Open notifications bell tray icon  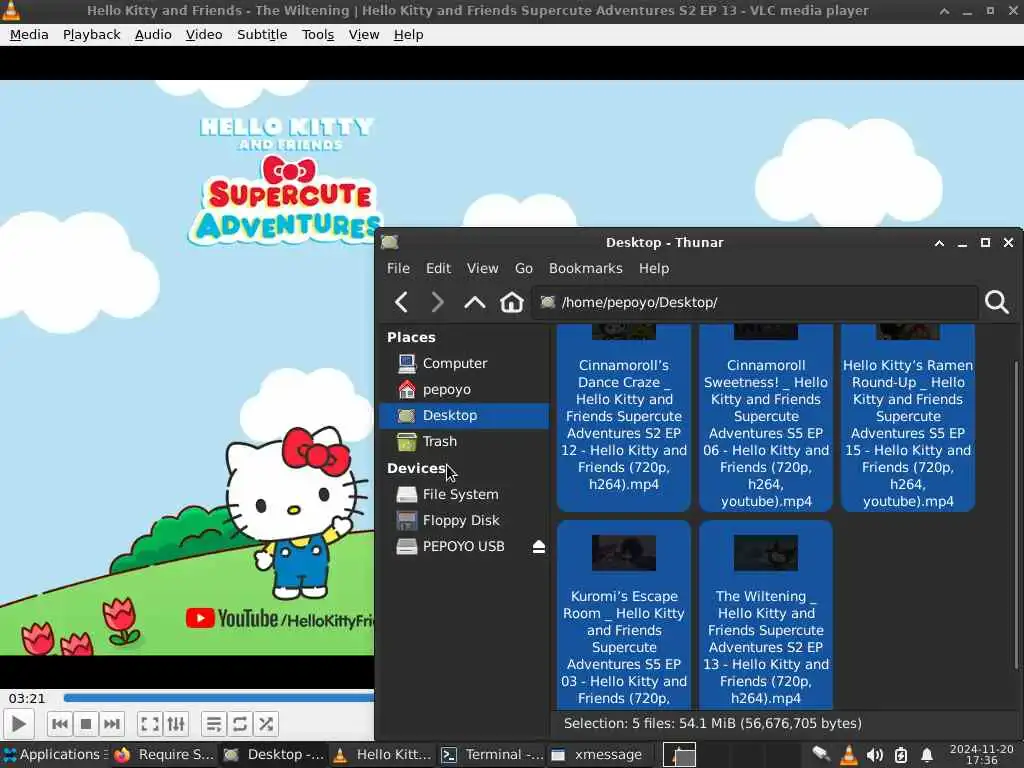pyautogui.click(x=926, y=755)
